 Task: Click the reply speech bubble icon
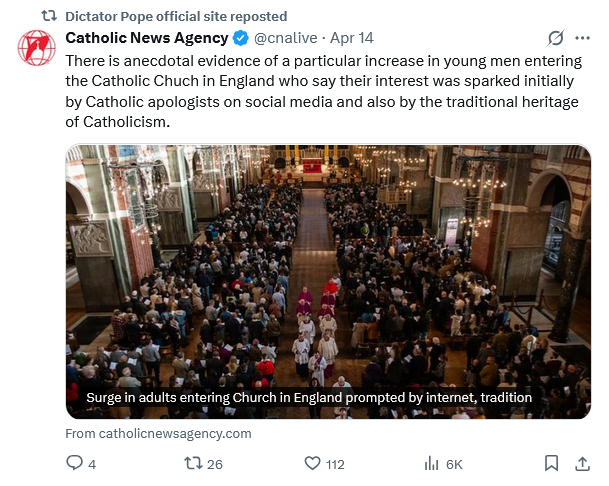[x=74, y=463]
